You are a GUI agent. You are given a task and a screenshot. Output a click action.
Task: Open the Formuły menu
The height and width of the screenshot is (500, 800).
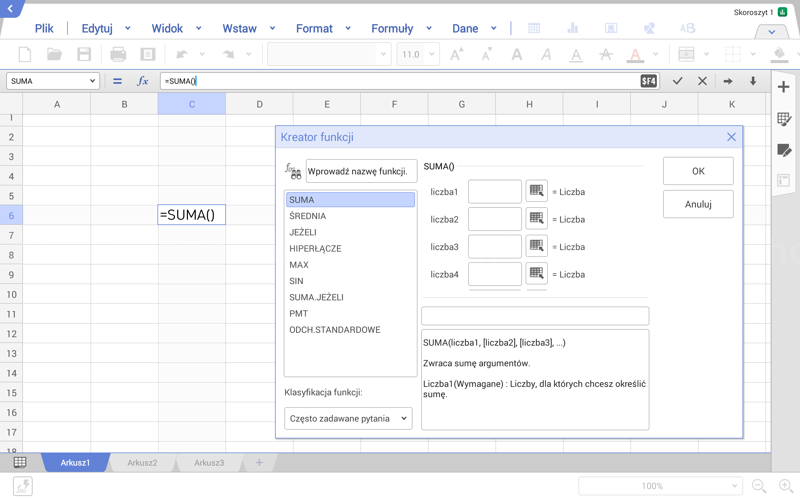pyautogui.click(x=392, y=29)
